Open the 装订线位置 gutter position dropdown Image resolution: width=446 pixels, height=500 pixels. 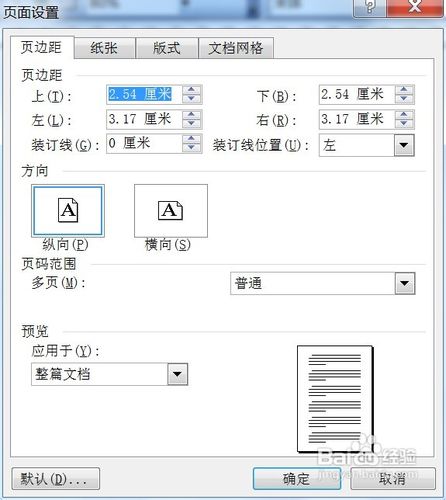click(404, 145)
